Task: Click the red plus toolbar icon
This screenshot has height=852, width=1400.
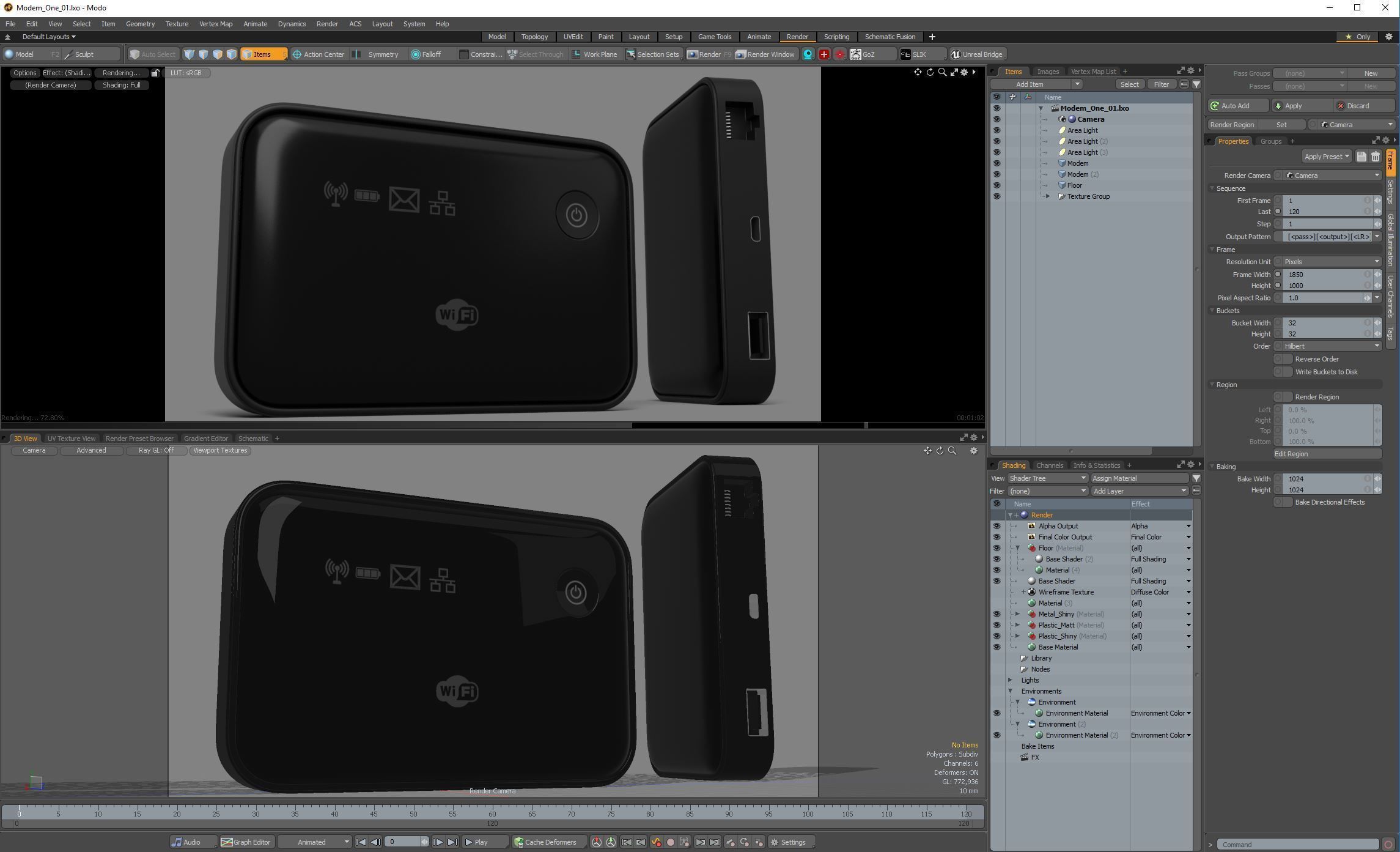Action: coord(823,54)
